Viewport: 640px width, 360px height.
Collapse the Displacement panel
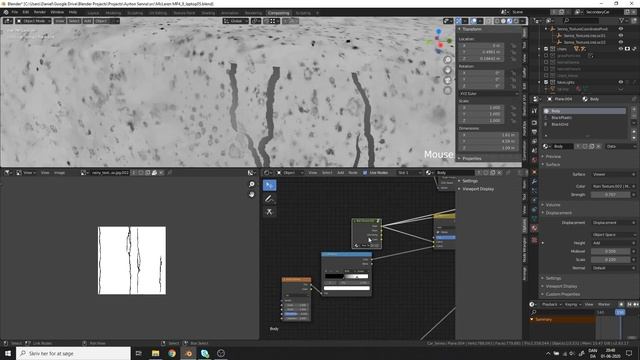(558, 213)
